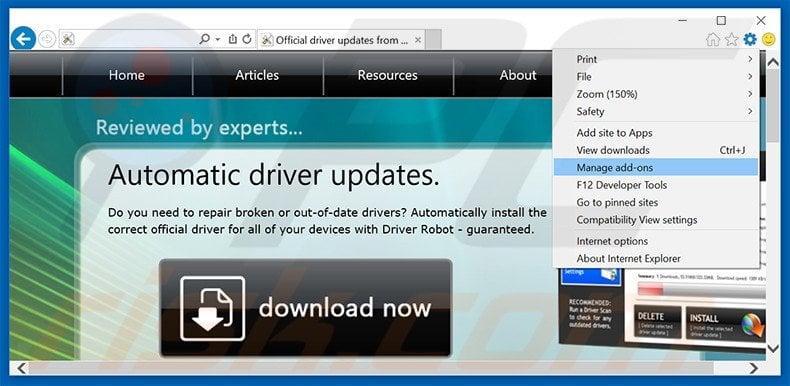Click the Refresh page icon
The width and height of the screenshot is (790, 386).
tap(247, 39)
